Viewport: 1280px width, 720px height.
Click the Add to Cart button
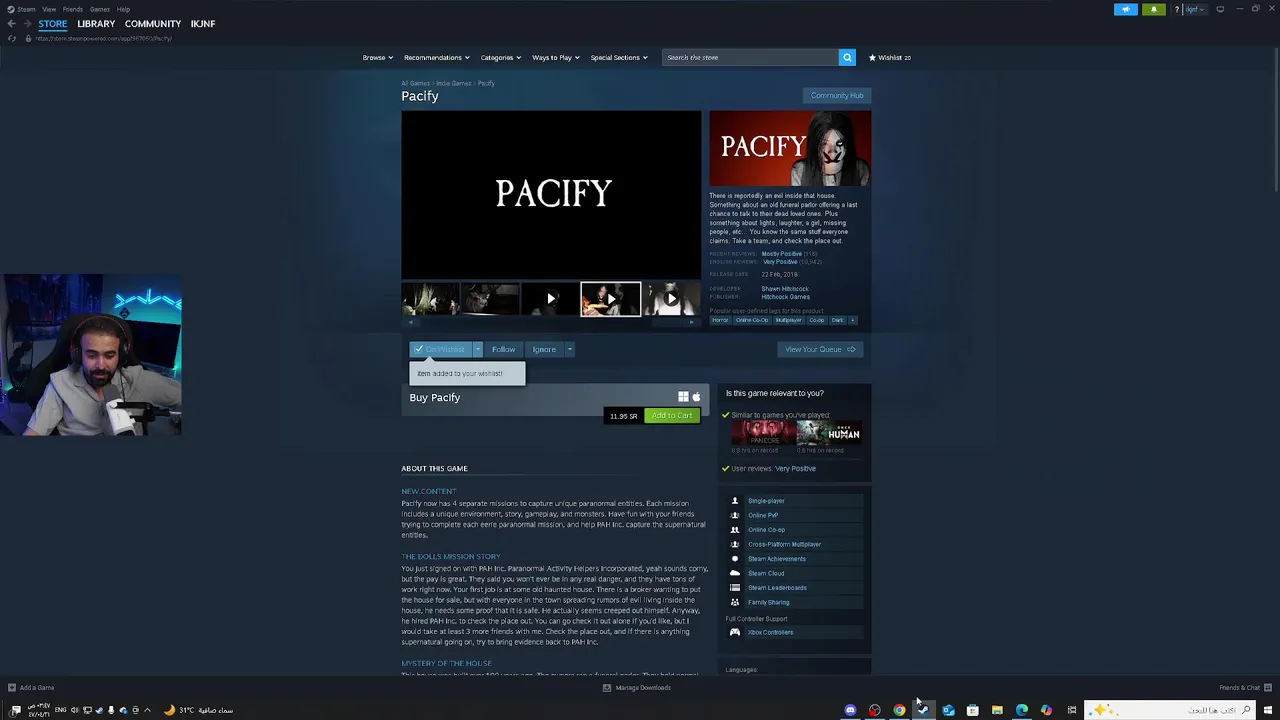pos(672,416)
